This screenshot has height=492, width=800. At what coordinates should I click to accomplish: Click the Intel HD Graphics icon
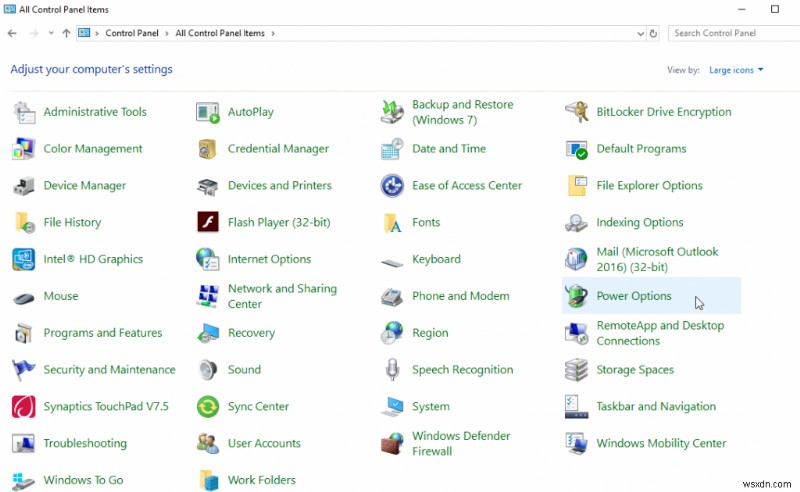click(x=23, y=259)
